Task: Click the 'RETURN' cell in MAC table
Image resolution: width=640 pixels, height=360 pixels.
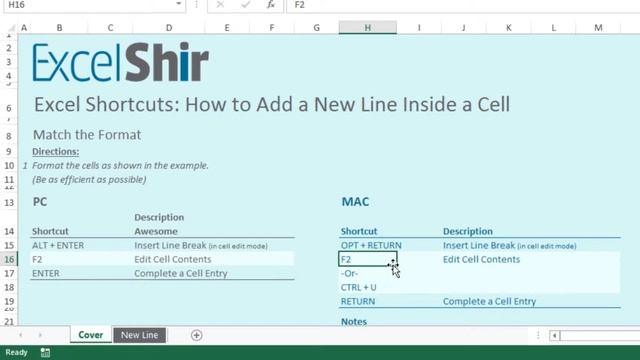Action: click(358, 301)
